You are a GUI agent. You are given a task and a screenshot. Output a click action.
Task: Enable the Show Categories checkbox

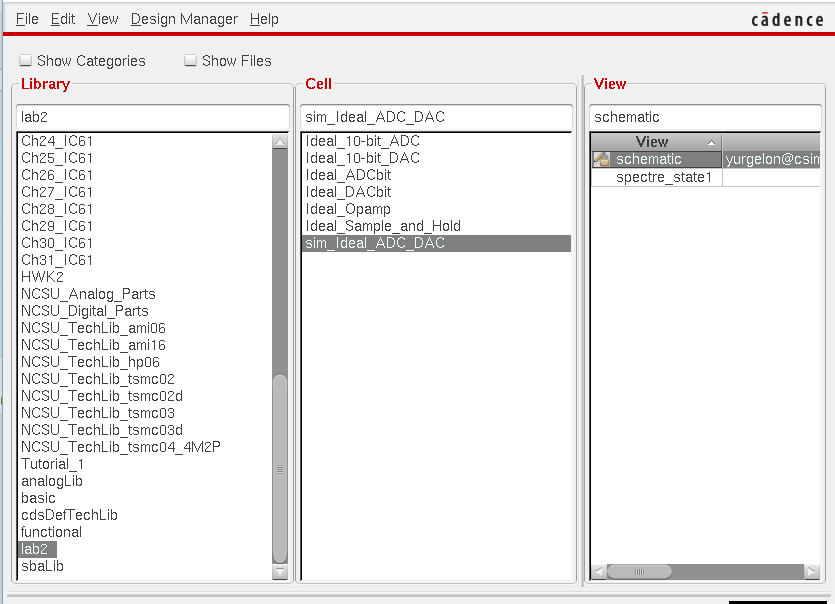click(26, 61)
